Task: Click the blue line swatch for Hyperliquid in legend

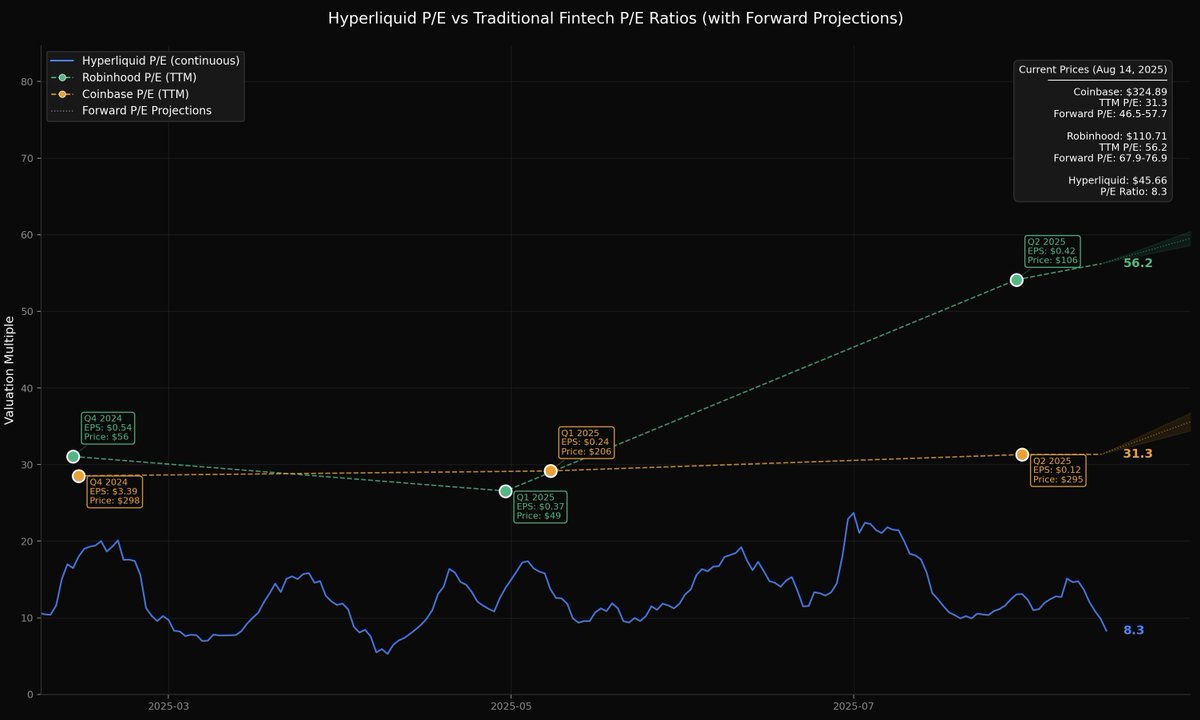Action: [x=63, y=61]
